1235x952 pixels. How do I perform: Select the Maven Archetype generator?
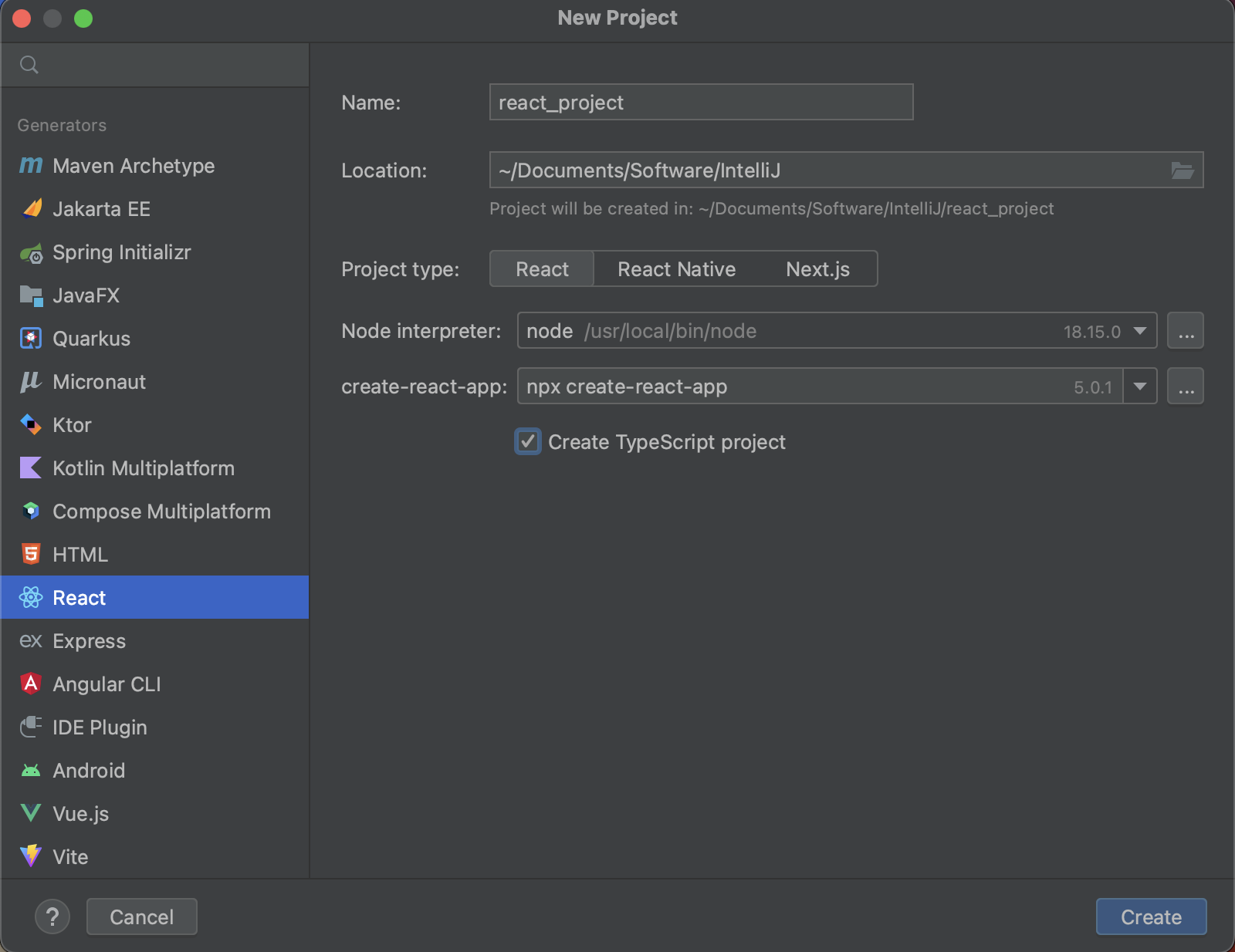(x=154, y=165)
